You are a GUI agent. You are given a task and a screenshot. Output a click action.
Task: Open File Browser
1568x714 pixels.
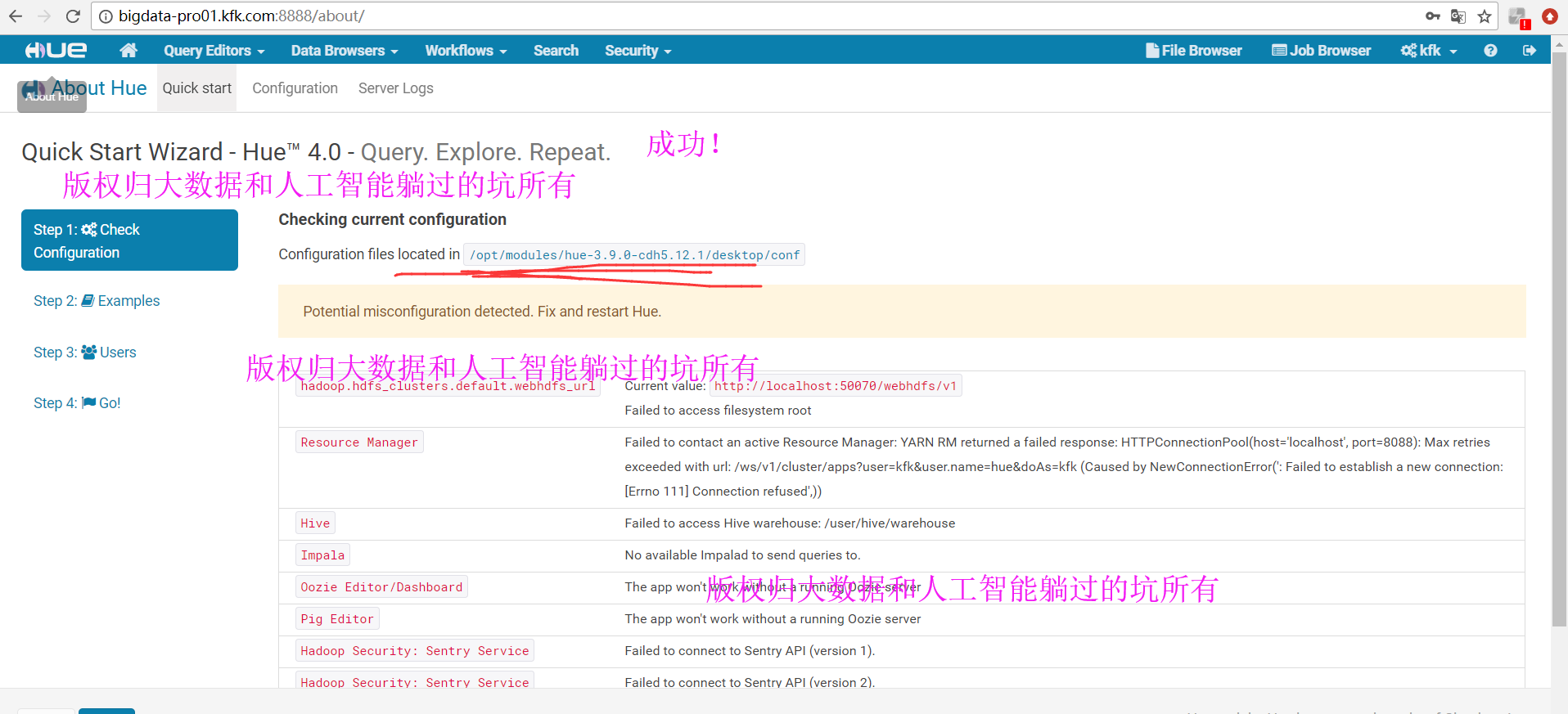(x=1194, y=50)
